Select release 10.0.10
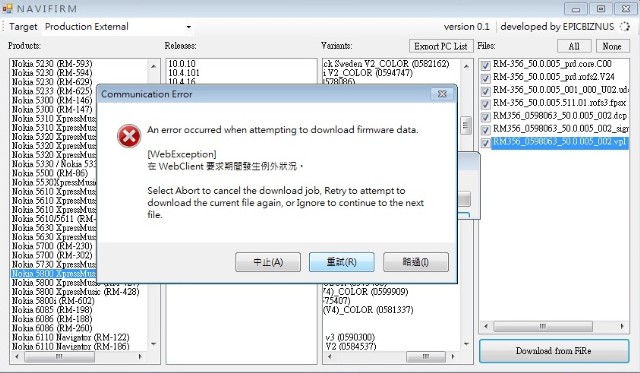This screenshot has width=640, height=373. pos(182,64)
